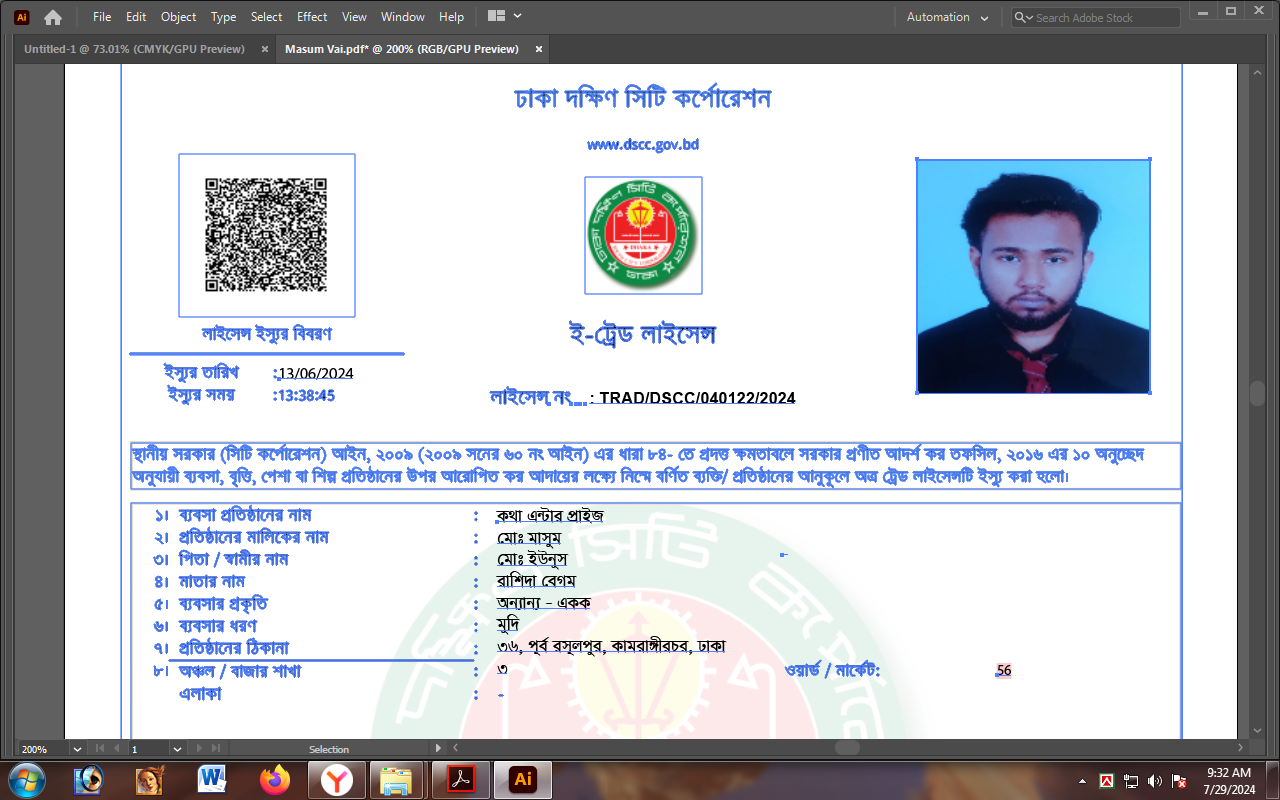The height and width of the screenshot is (800, 1280).
Task: Expand the zoom level dropdown arrow
Action: point(77,748)
